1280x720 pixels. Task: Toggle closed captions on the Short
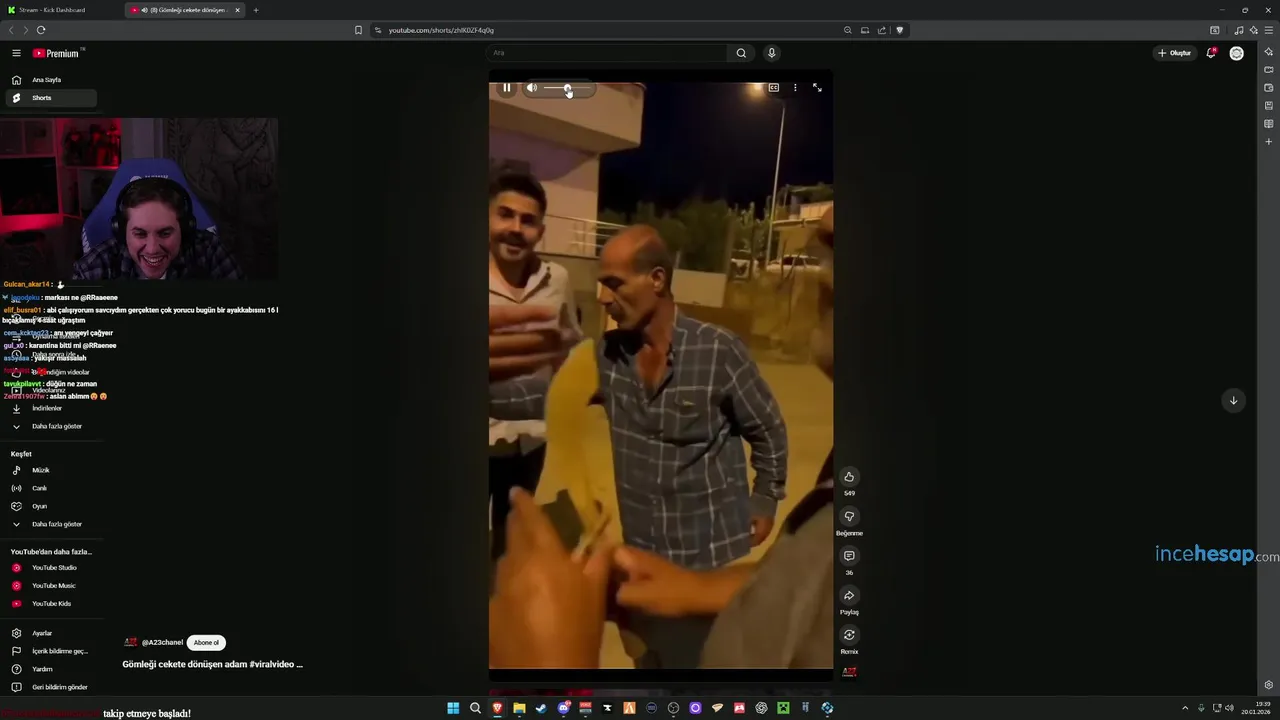tap(773, 88)
